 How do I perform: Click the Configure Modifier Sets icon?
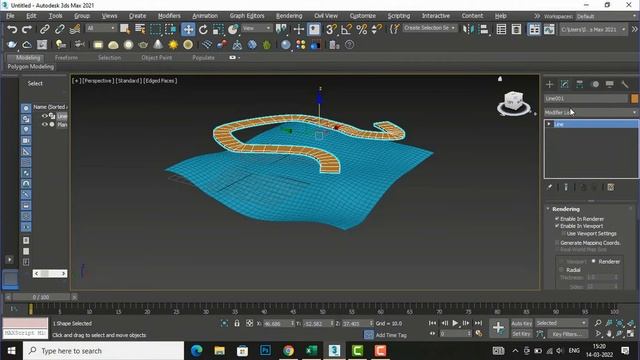click(x=611, y=187)
